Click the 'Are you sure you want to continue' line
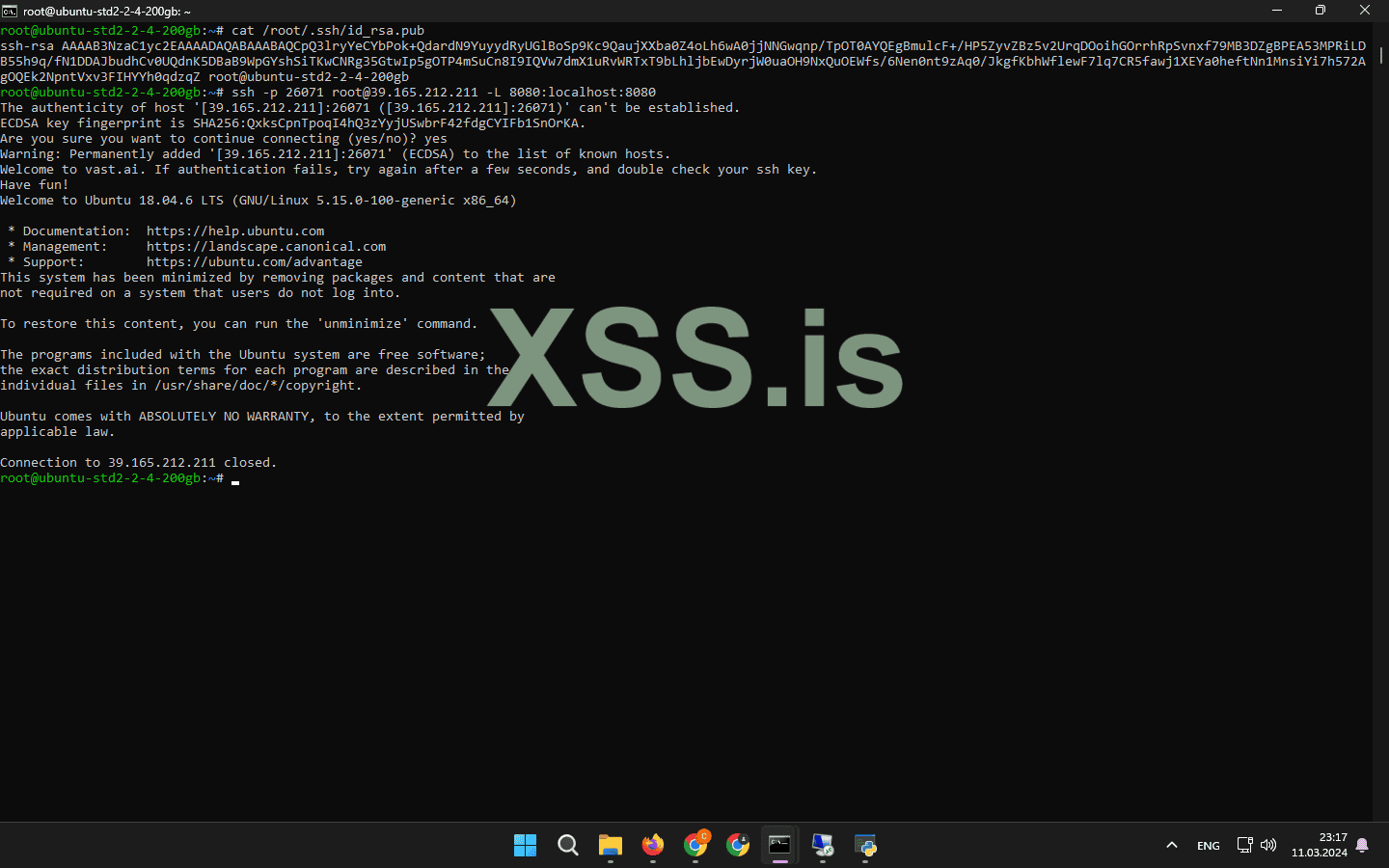Viewport: 1389px width, 868px height. click(224, 138)
